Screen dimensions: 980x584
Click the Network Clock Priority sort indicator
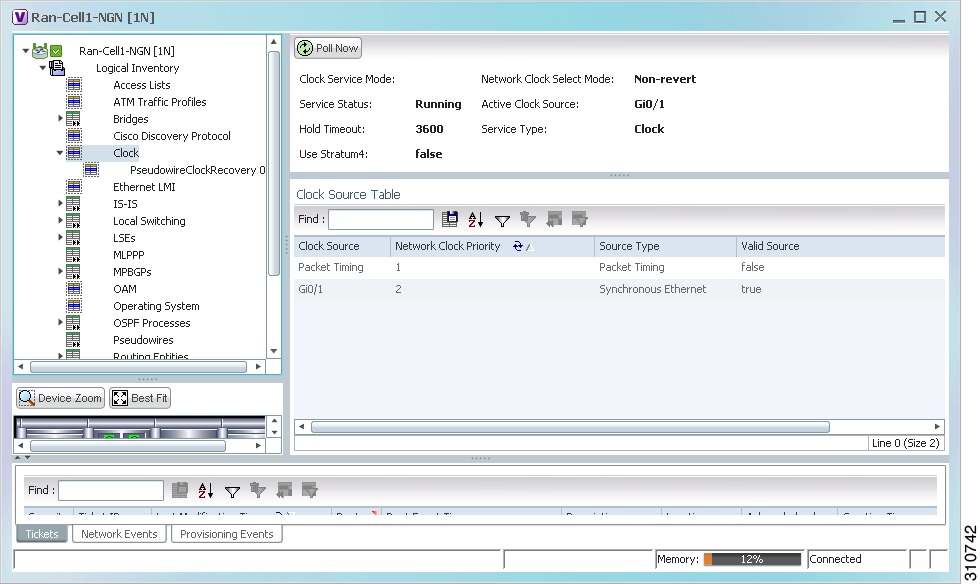(x=522, y=246)
